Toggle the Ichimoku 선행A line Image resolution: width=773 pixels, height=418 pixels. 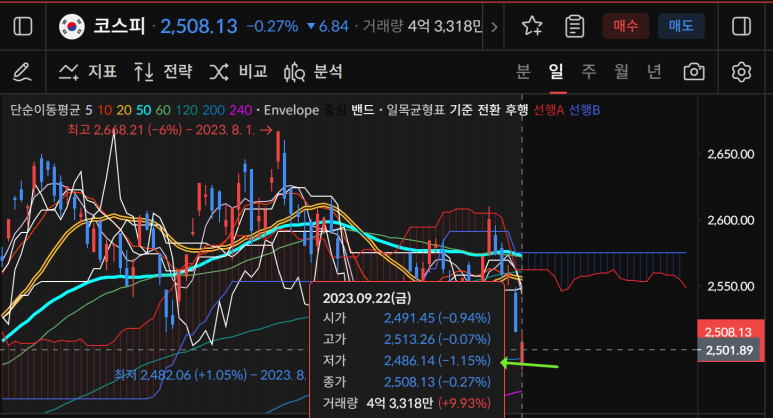[548, 110]
